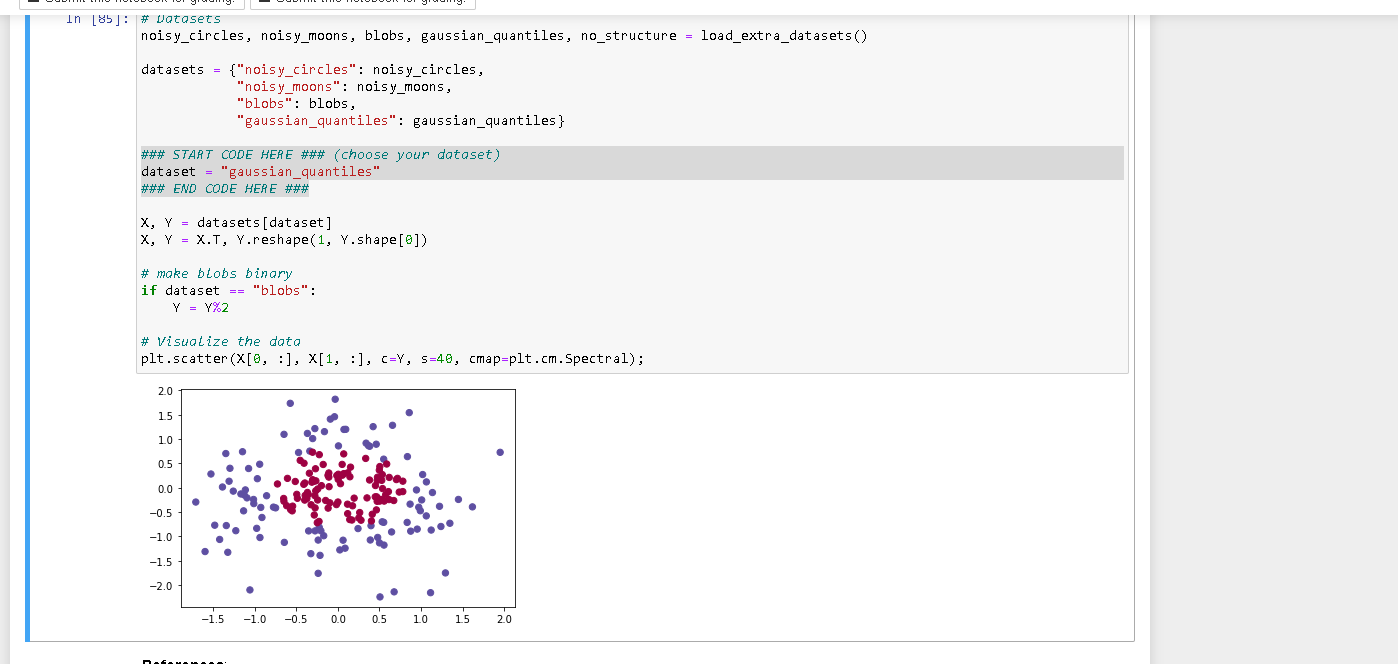The image size is (1398, 664).
Task: Click the second Submit notebook for grading button
Action: click(362, 3)
